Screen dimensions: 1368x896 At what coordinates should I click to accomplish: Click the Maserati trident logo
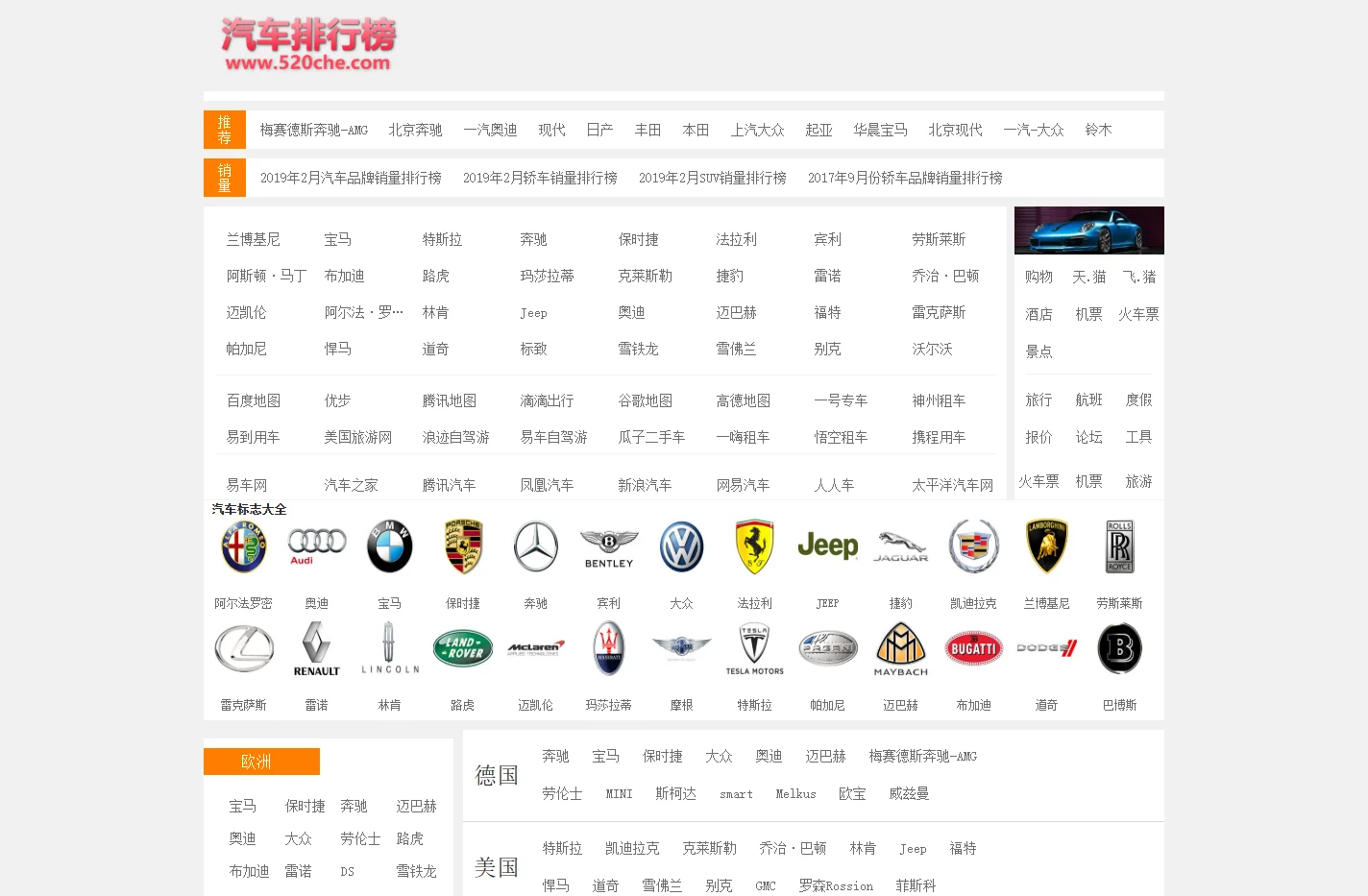click(x=609, y=648)
